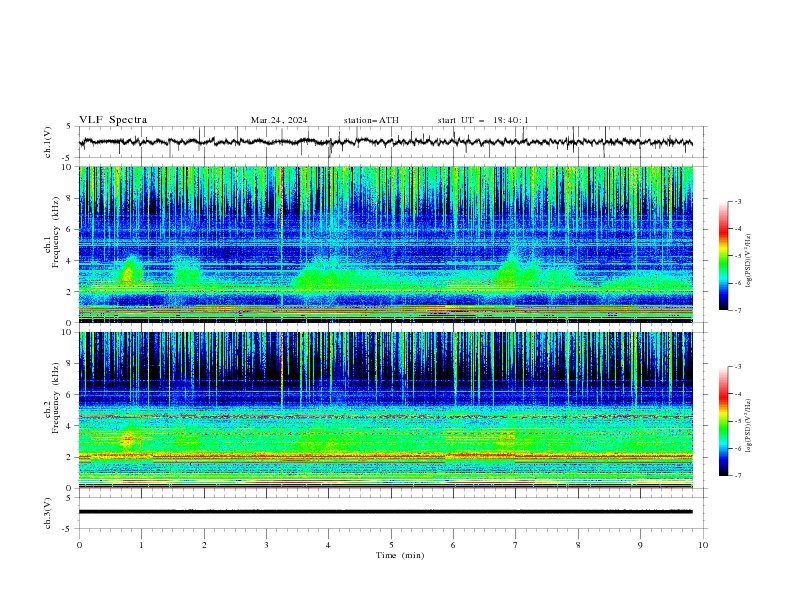Screen dimensions: 792x612
Task: Click the '-3' label on ch.1 colorbar
Action: pyautogui.click(x=737, y=201)
